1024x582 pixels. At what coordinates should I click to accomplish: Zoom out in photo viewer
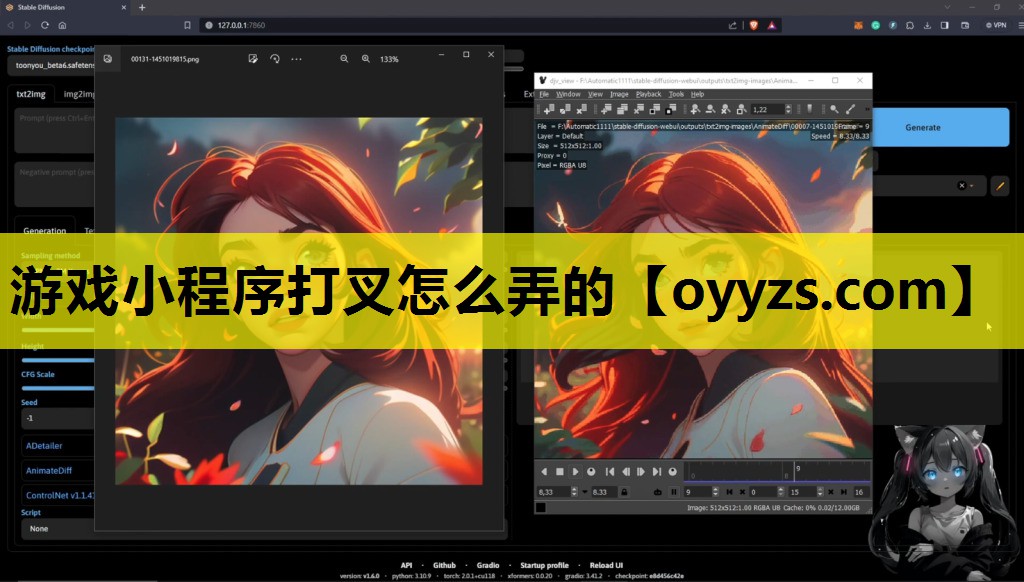[x=344, y=59]
